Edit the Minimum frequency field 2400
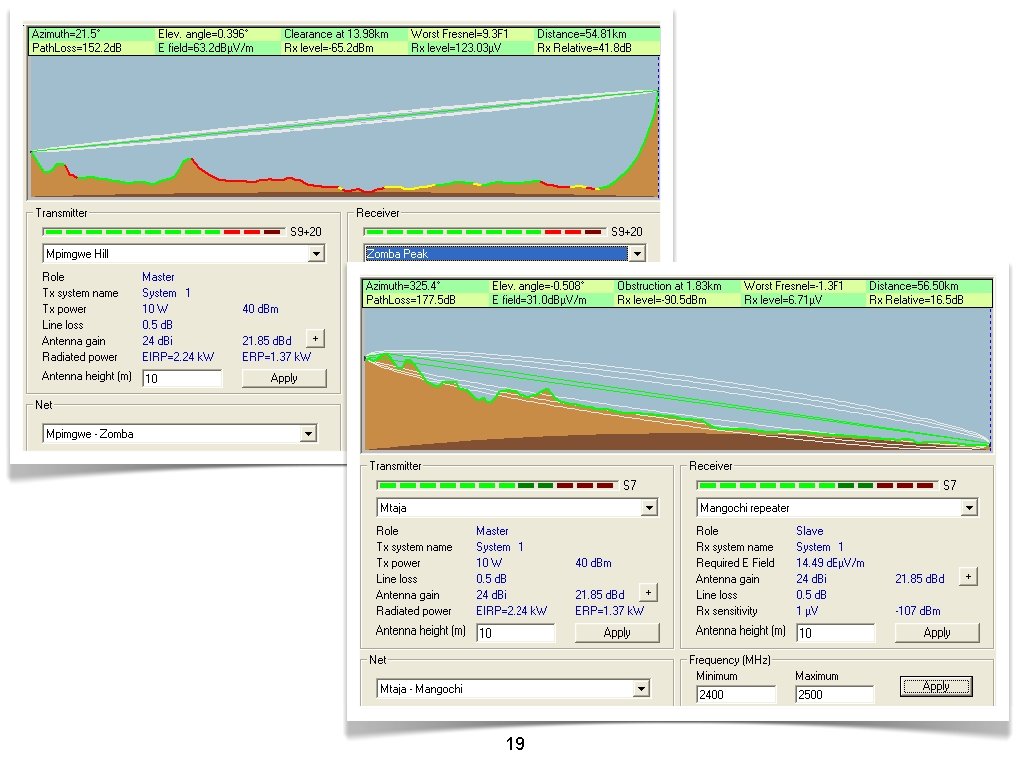The image size is (1024, 768). pos(736,695)
